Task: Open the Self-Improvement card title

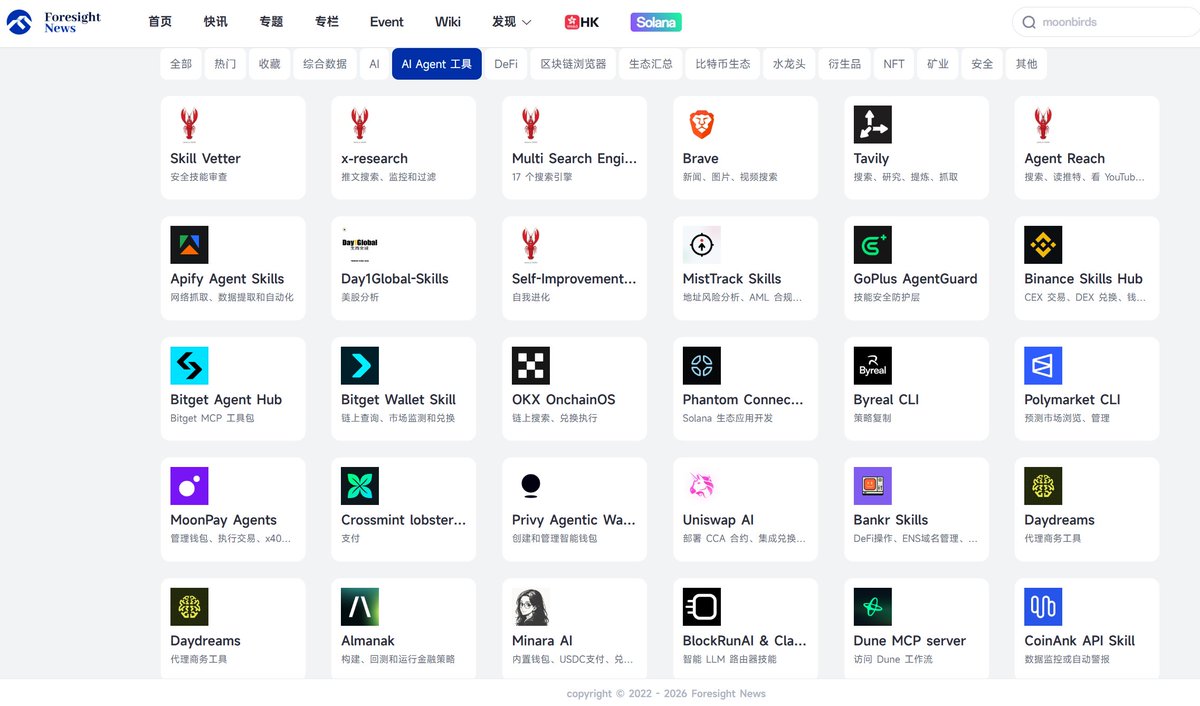Action: tap(574, 279)
